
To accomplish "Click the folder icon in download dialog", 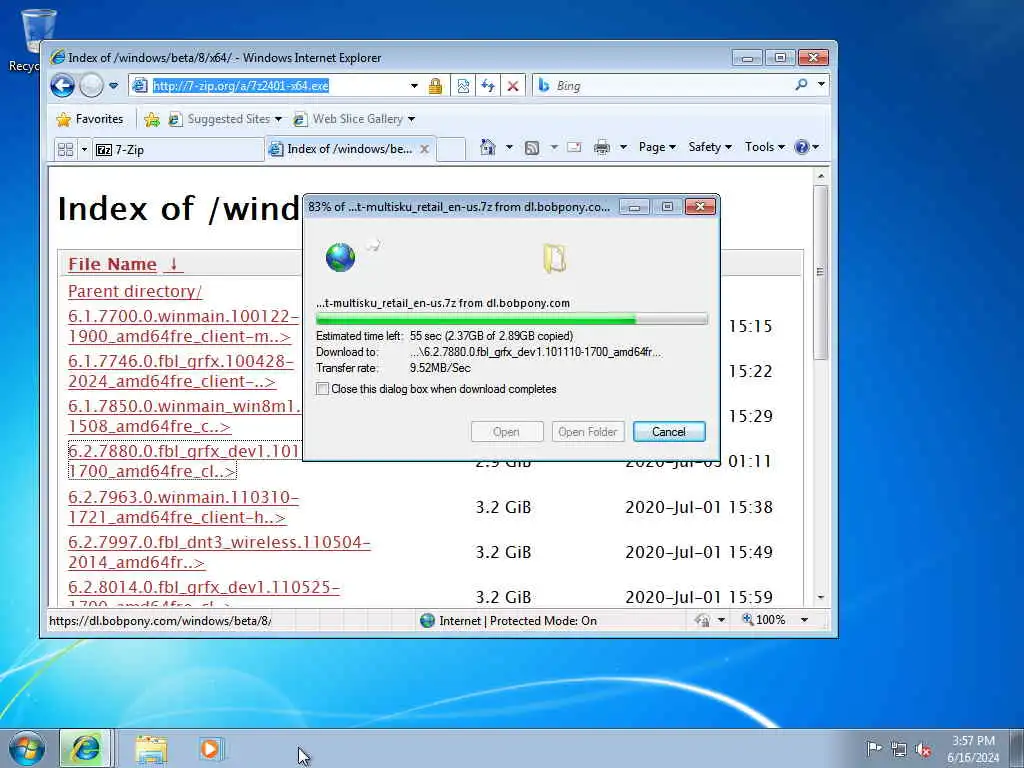I will coord(554,257).
